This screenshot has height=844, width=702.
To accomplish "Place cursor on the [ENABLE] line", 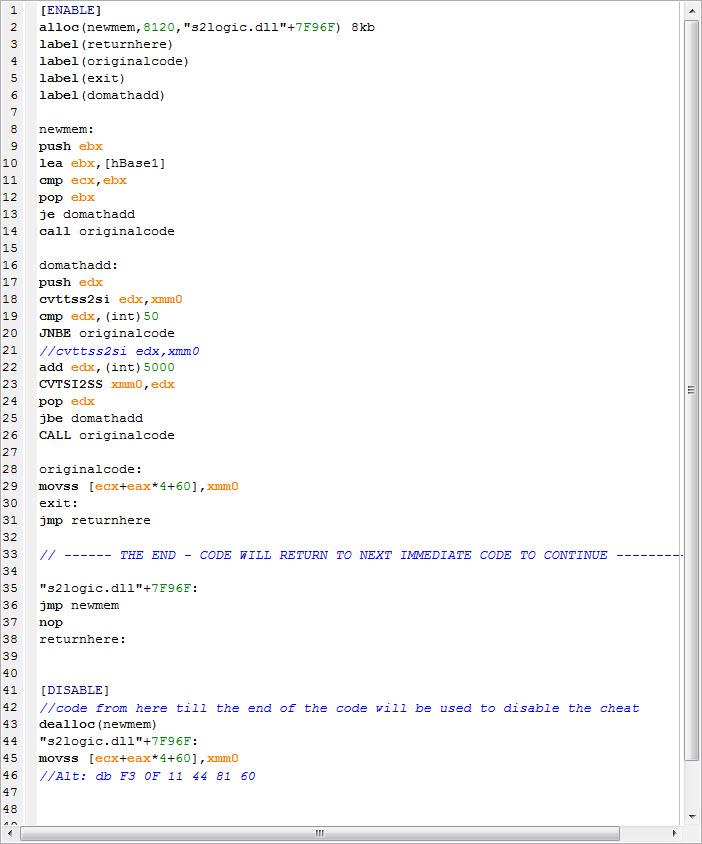I will click(x=71, y=10).
